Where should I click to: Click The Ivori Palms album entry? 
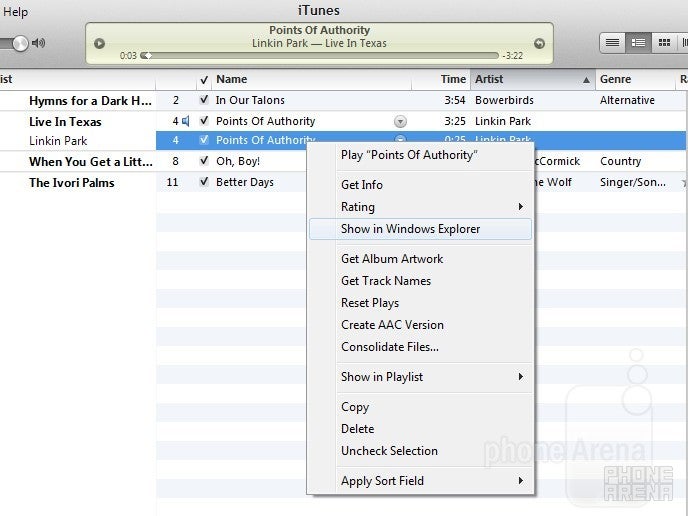click(72, 183)
